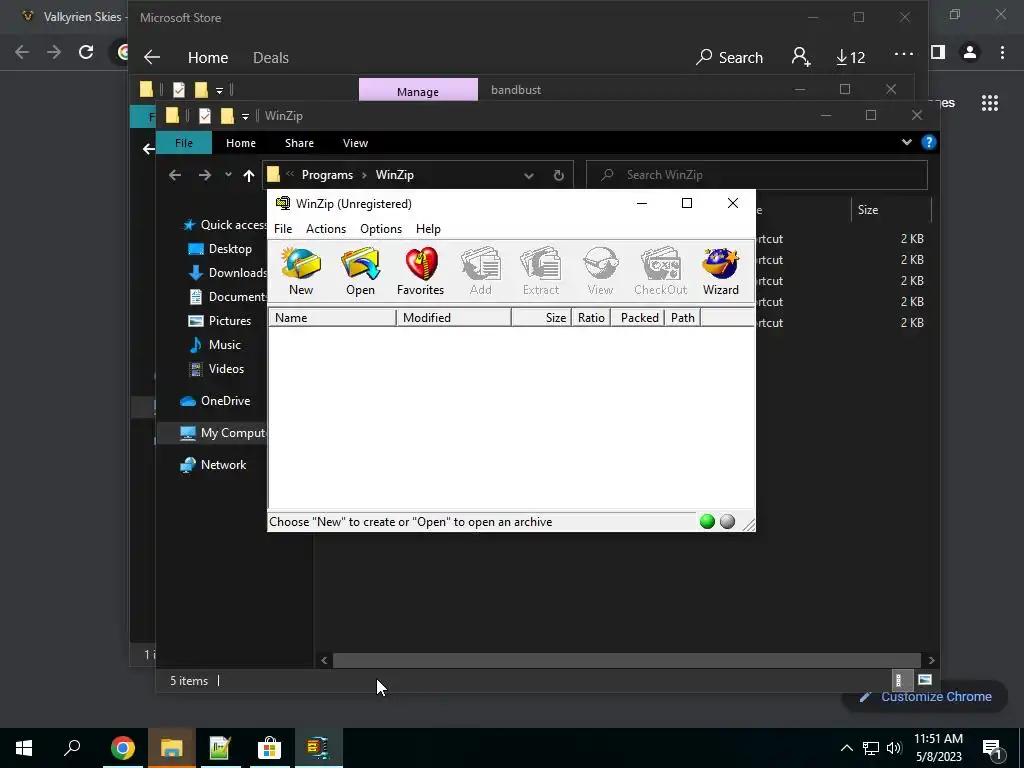Open Deals tab in Microsoft Store
1024x768 pixels.
pos(270,57)
